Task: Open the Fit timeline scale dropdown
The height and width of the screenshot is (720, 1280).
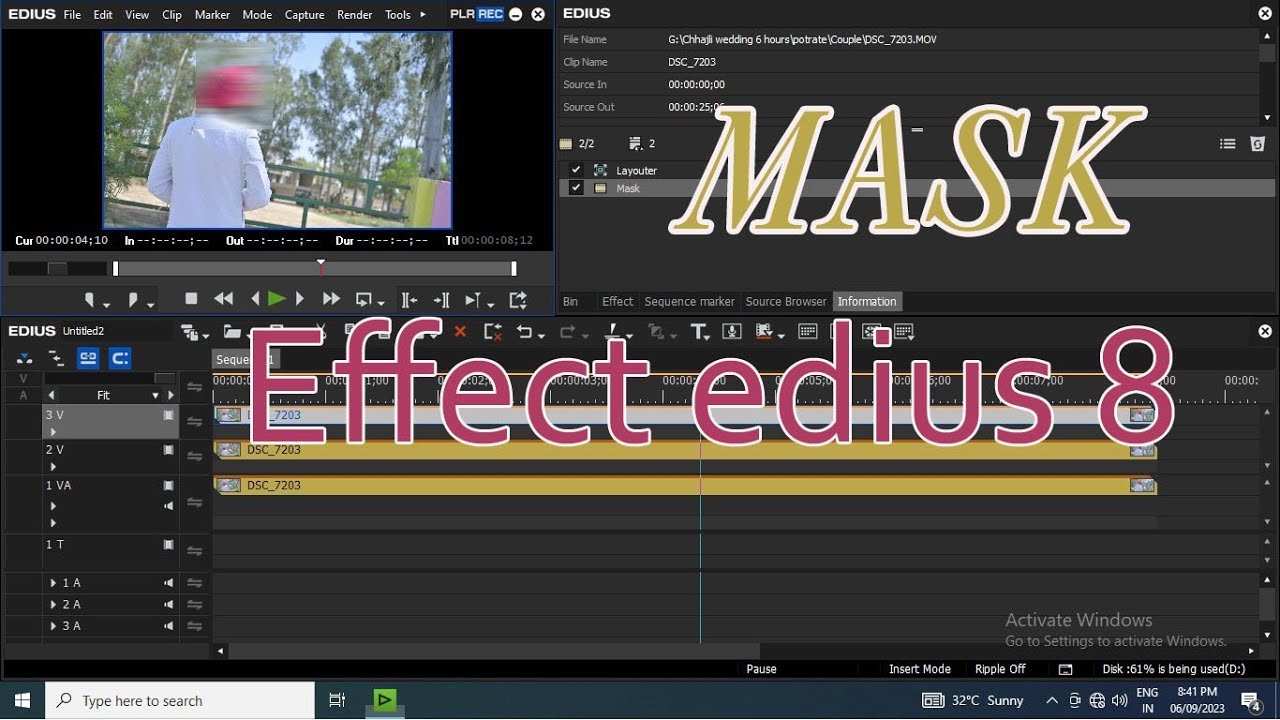Action: coord(155,396)
